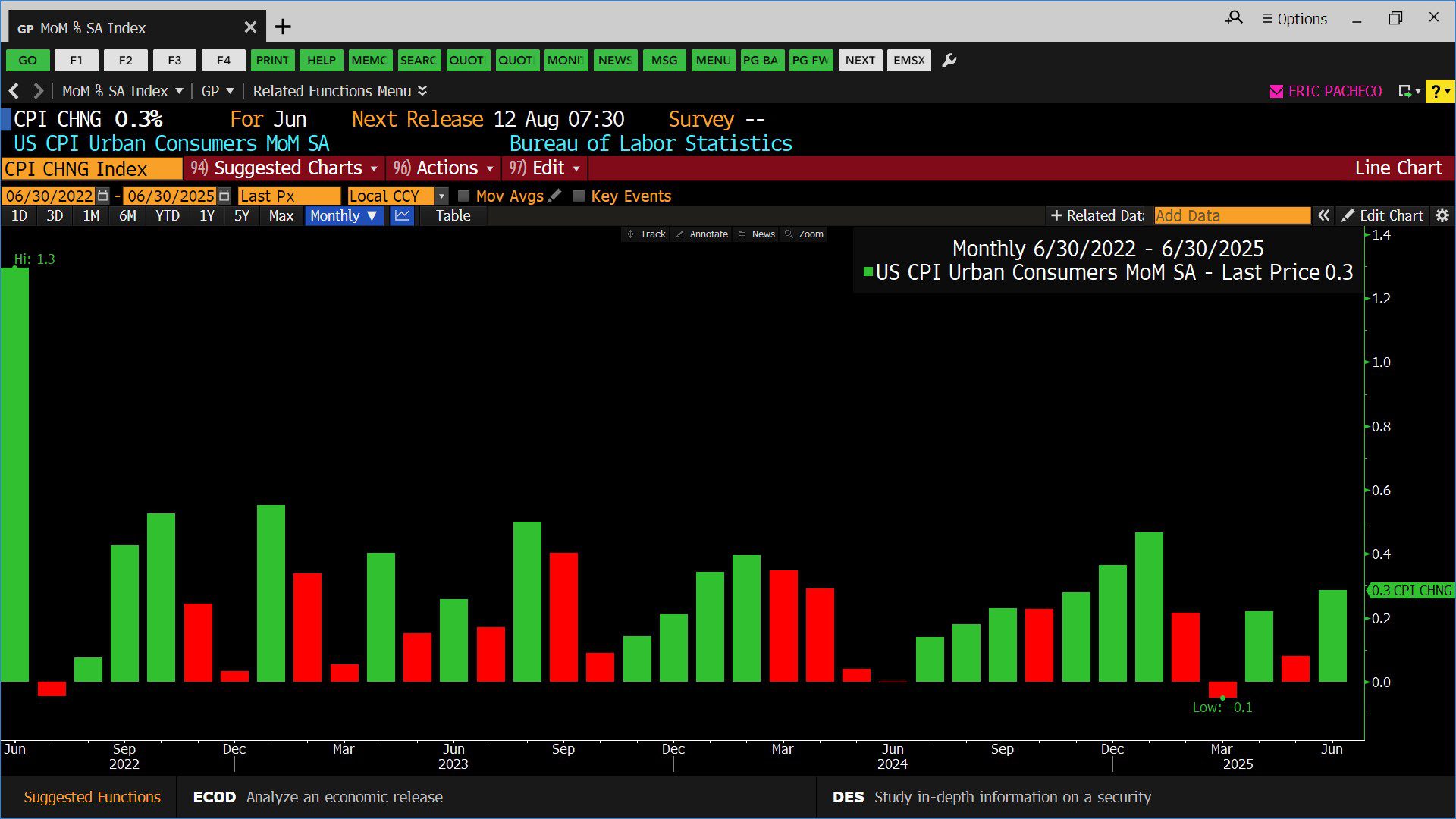Image resolution: width=1456 pixels, height=819 pixels.
Task: Expand the Monthly periodicity dropdown
Action: point(344,215)
